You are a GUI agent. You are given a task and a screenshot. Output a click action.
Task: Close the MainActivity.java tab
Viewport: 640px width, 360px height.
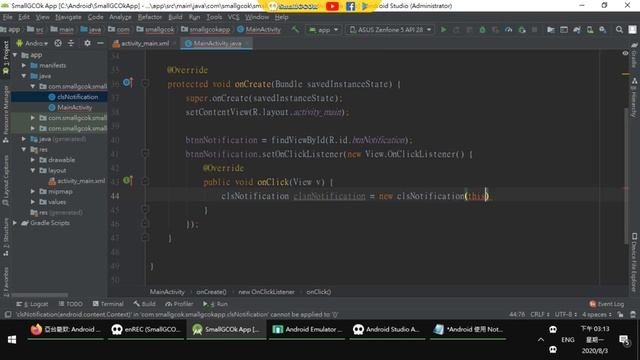(247, 43)
